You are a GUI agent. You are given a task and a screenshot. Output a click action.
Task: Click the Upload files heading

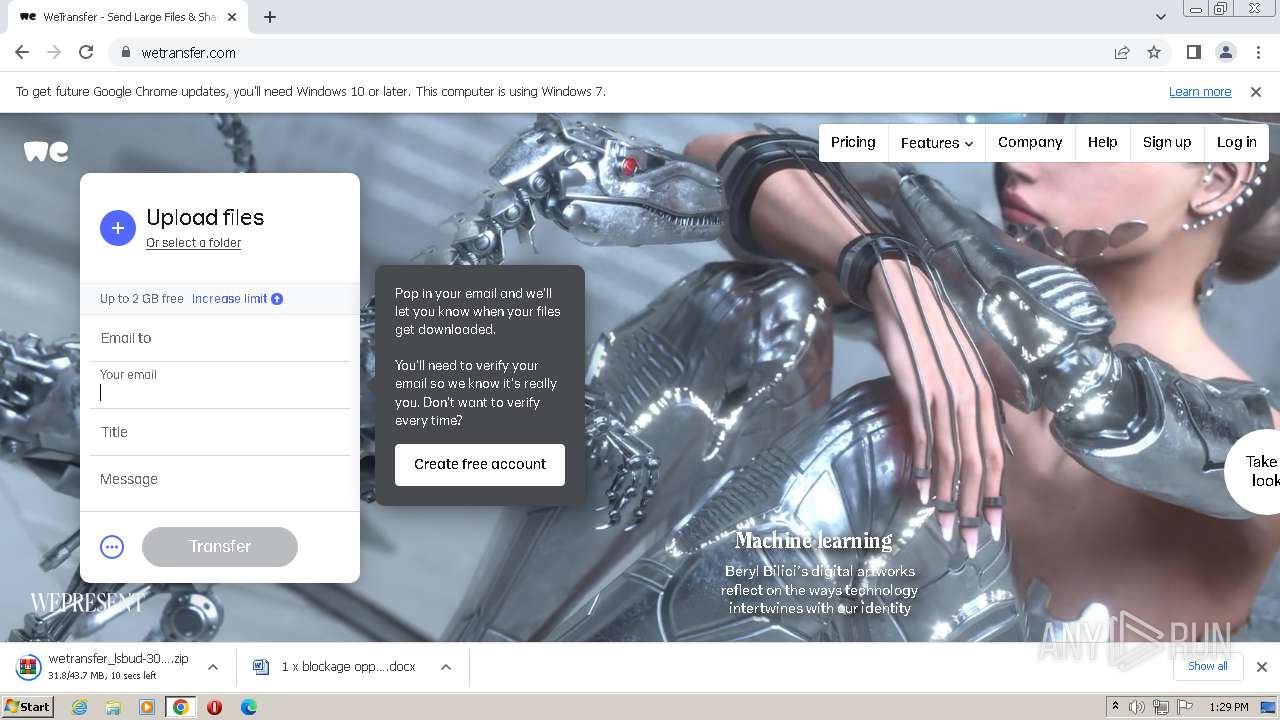click(x=205, y=217)
